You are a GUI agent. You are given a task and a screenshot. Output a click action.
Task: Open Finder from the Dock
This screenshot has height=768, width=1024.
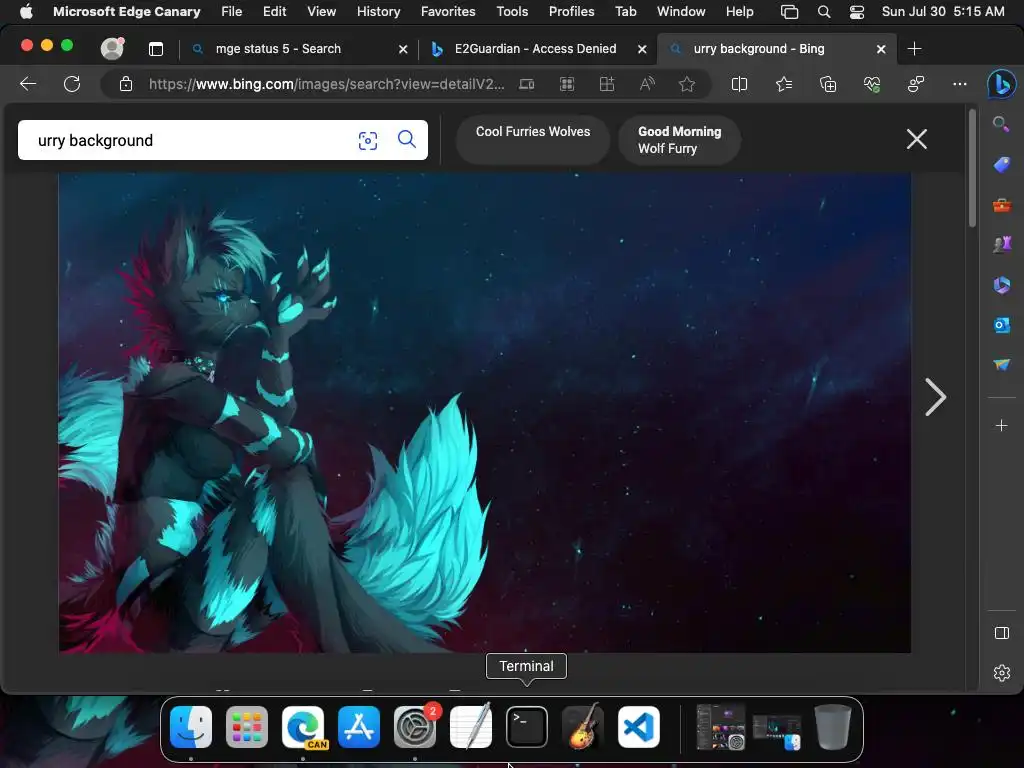pyautogui.click(x=191, y=727)
